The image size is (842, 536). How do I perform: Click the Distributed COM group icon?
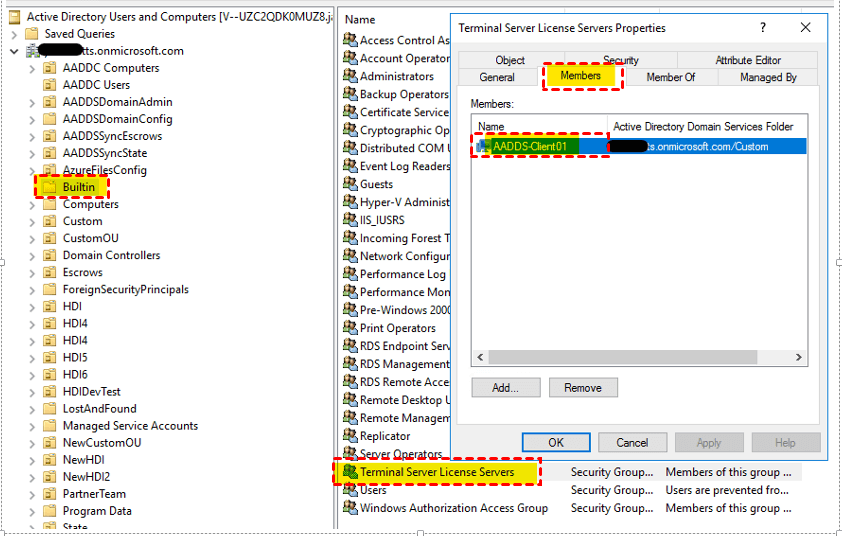pyautogui.click(x=350, y=147)
